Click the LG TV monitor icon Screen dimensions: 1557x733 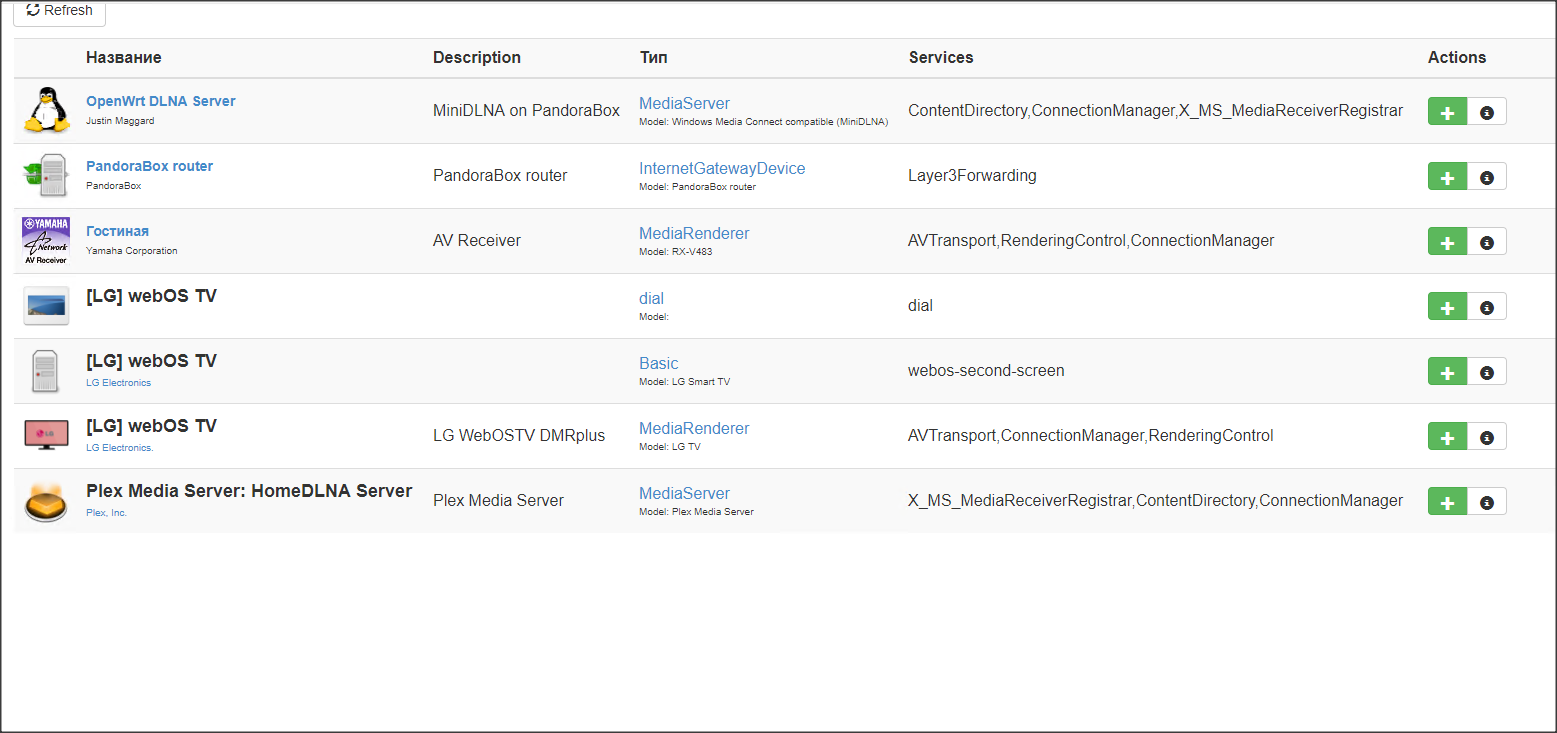coord(45,435)
